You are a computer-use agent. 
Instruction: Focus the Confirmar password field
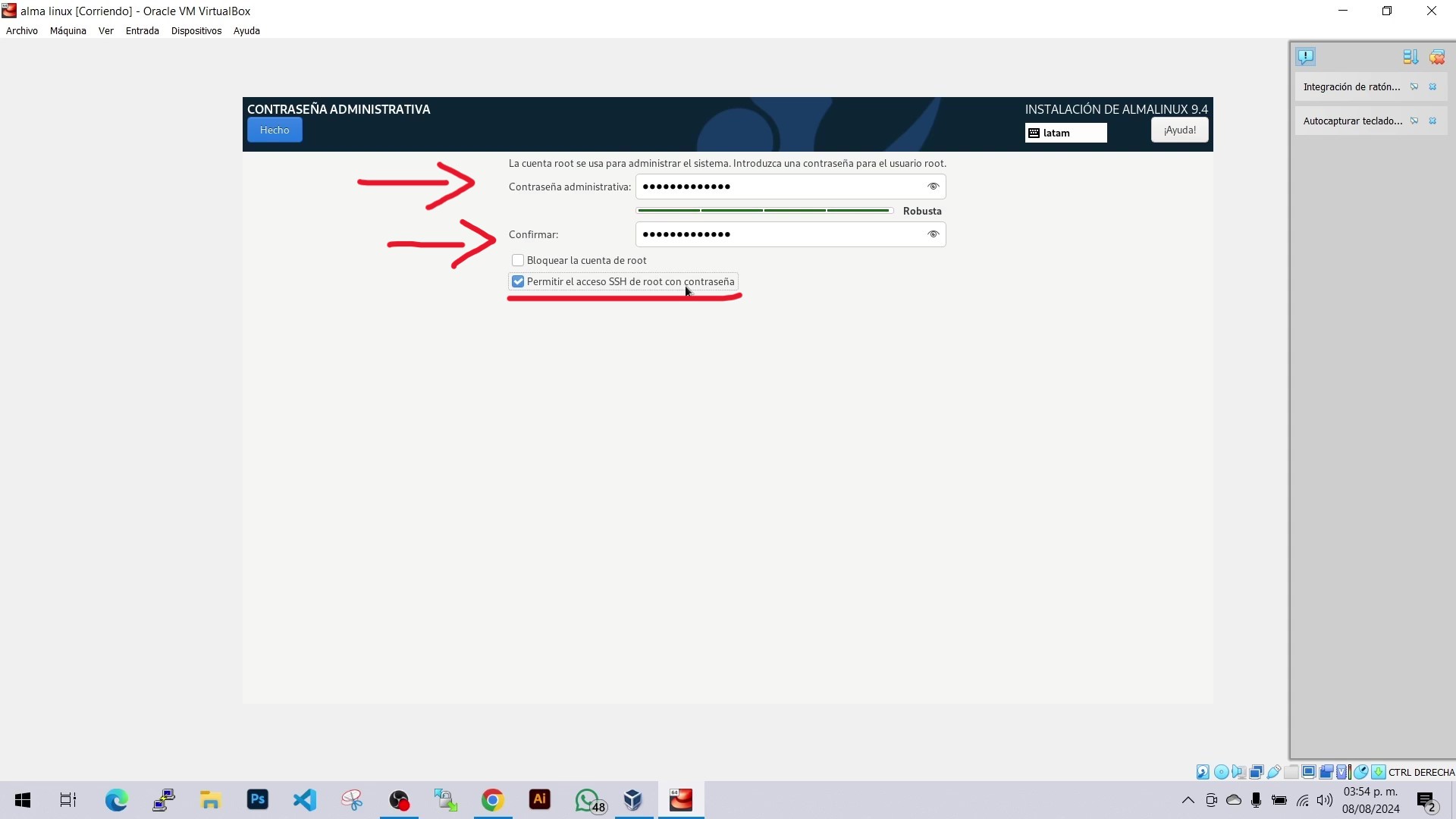coord(790,234)
